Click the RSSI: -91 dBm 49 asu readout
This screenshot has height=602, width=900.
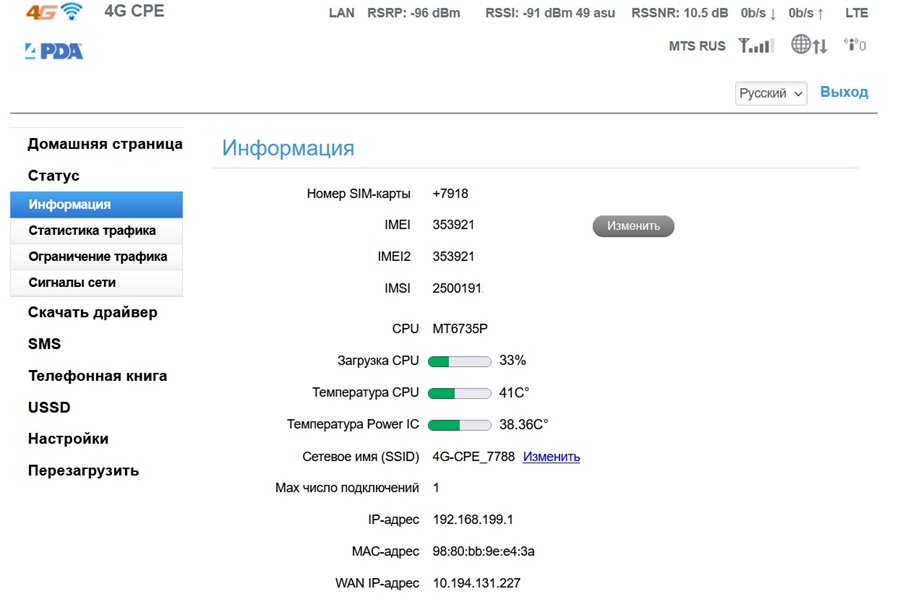click(550, 13)
